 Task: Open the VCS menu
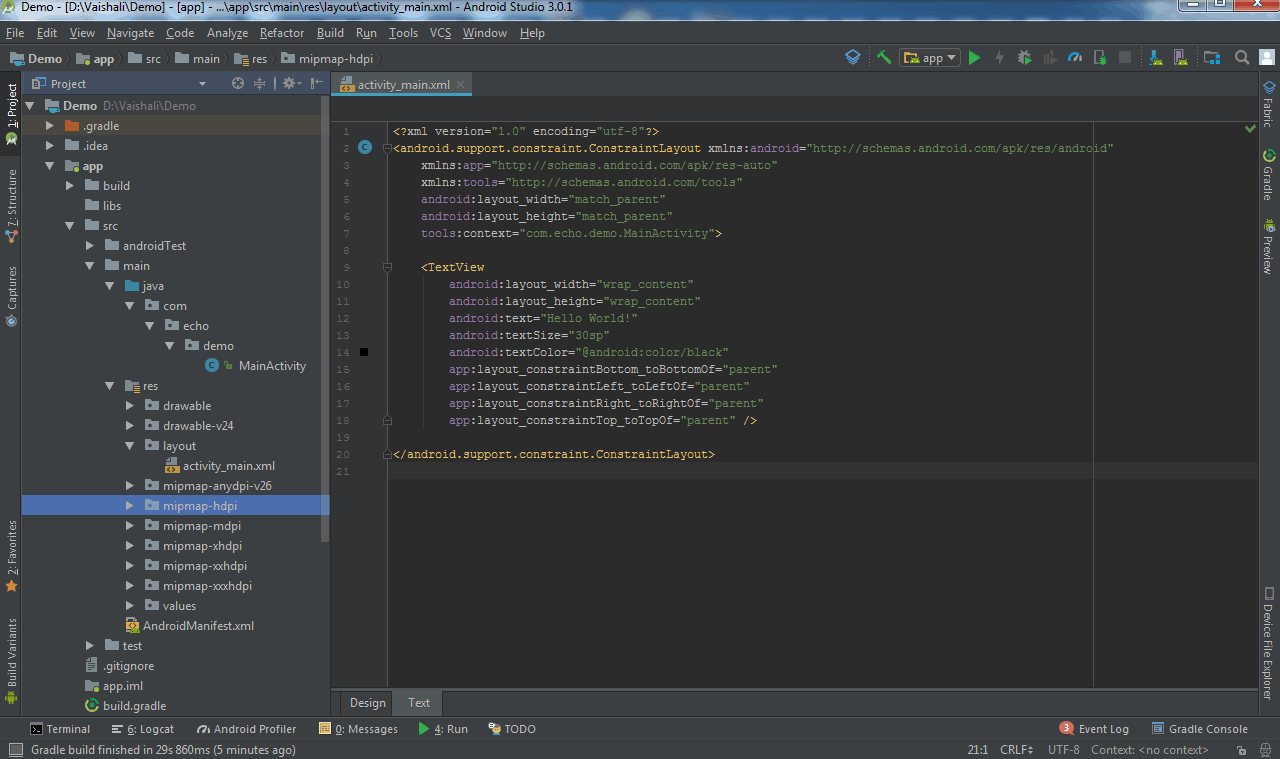[440, 33]
